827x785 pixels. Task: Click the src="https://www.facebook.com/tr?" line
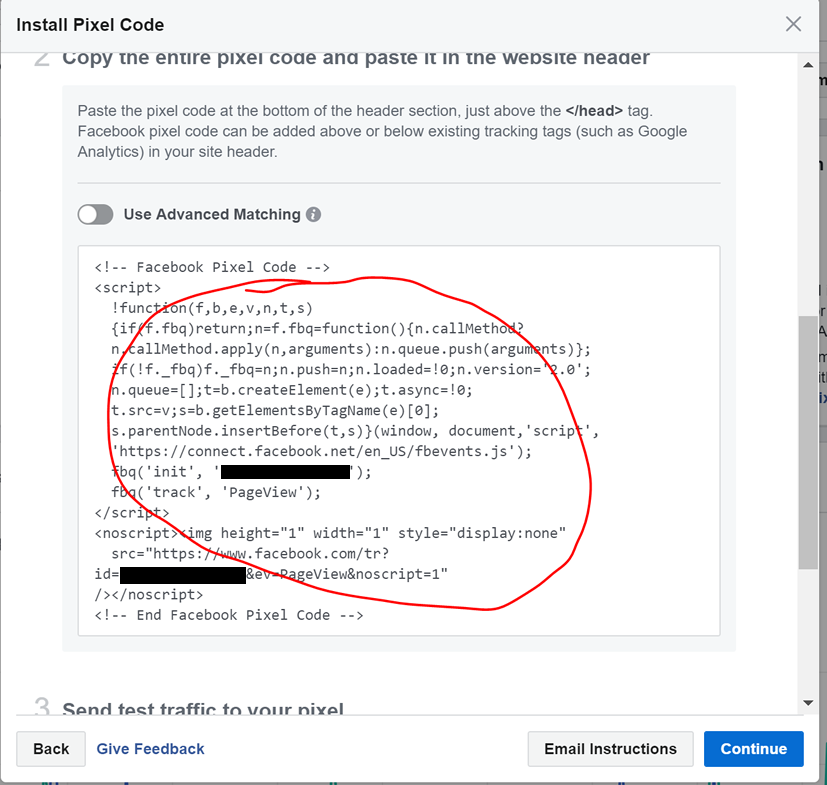[250, 553]
